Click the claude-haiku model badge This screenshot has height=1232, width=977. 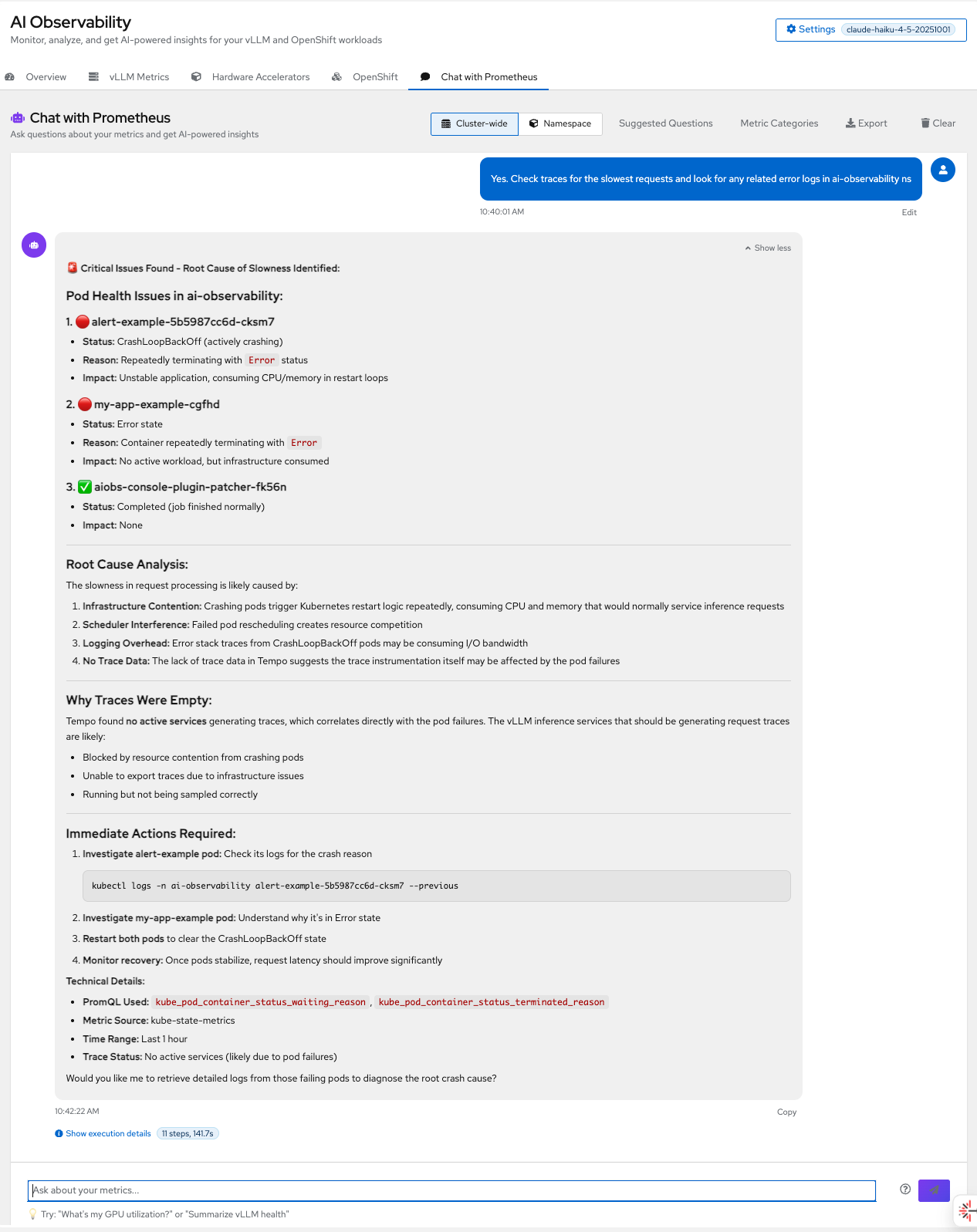[x=900, y=30]
